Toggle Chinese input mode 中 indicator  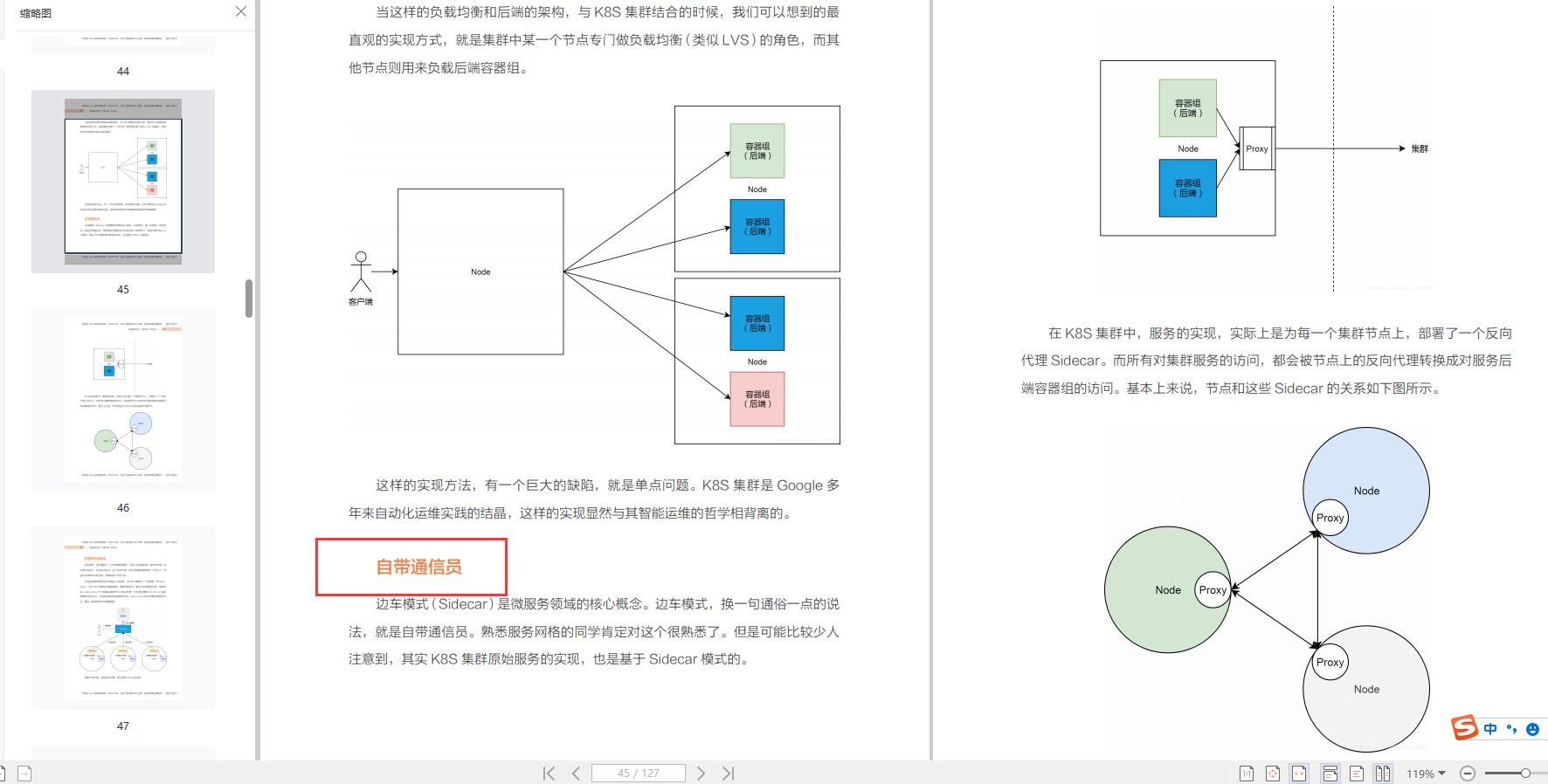(1490, 729)
